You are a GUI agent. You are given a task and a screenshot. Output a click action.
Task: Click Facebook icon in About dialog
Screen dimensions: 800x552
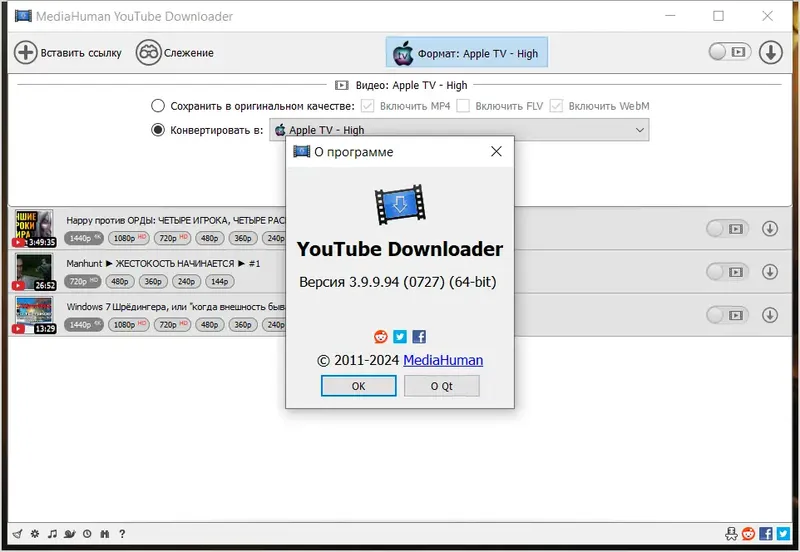pyautogui.click(x=419, y=337)
